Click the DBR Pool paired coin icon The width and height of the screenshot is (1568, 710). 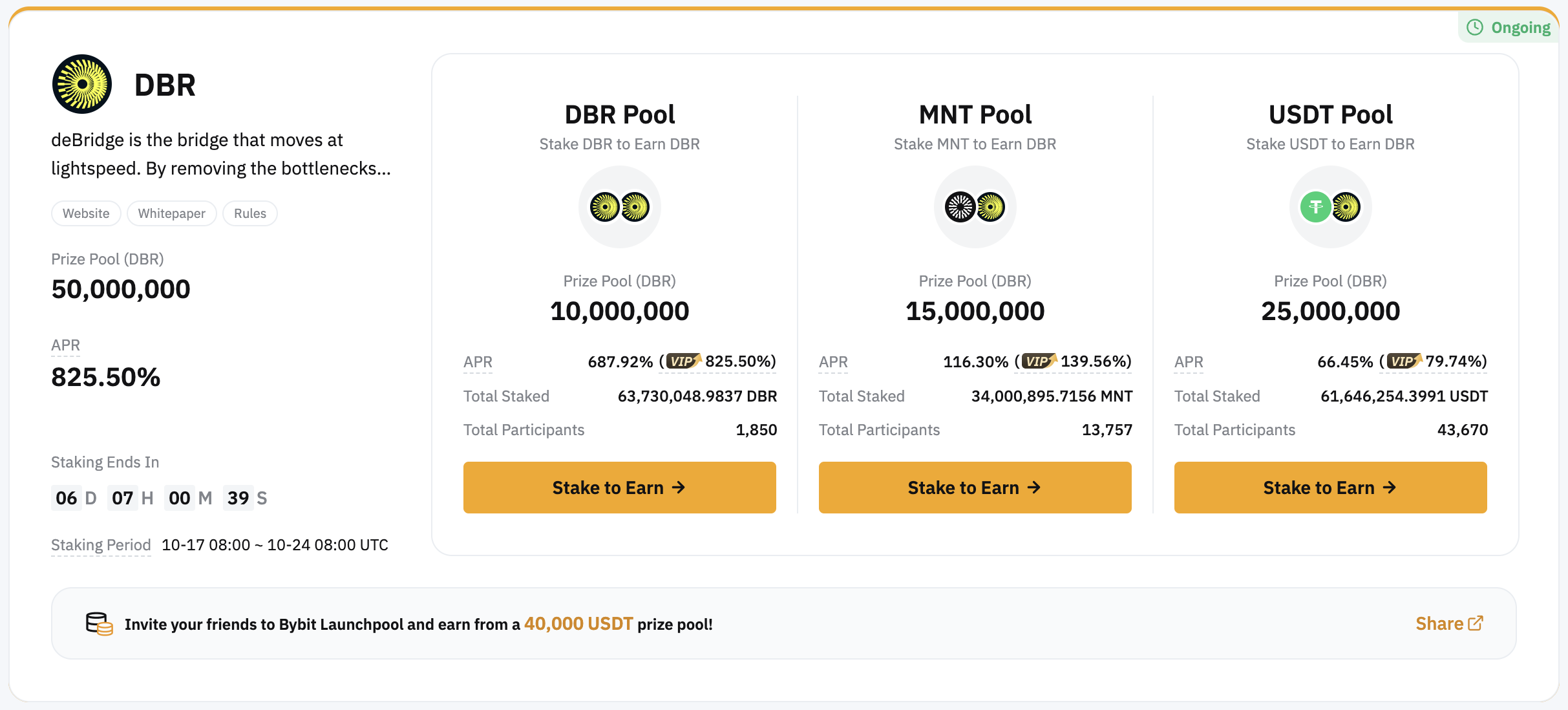(x=619, y=207)
